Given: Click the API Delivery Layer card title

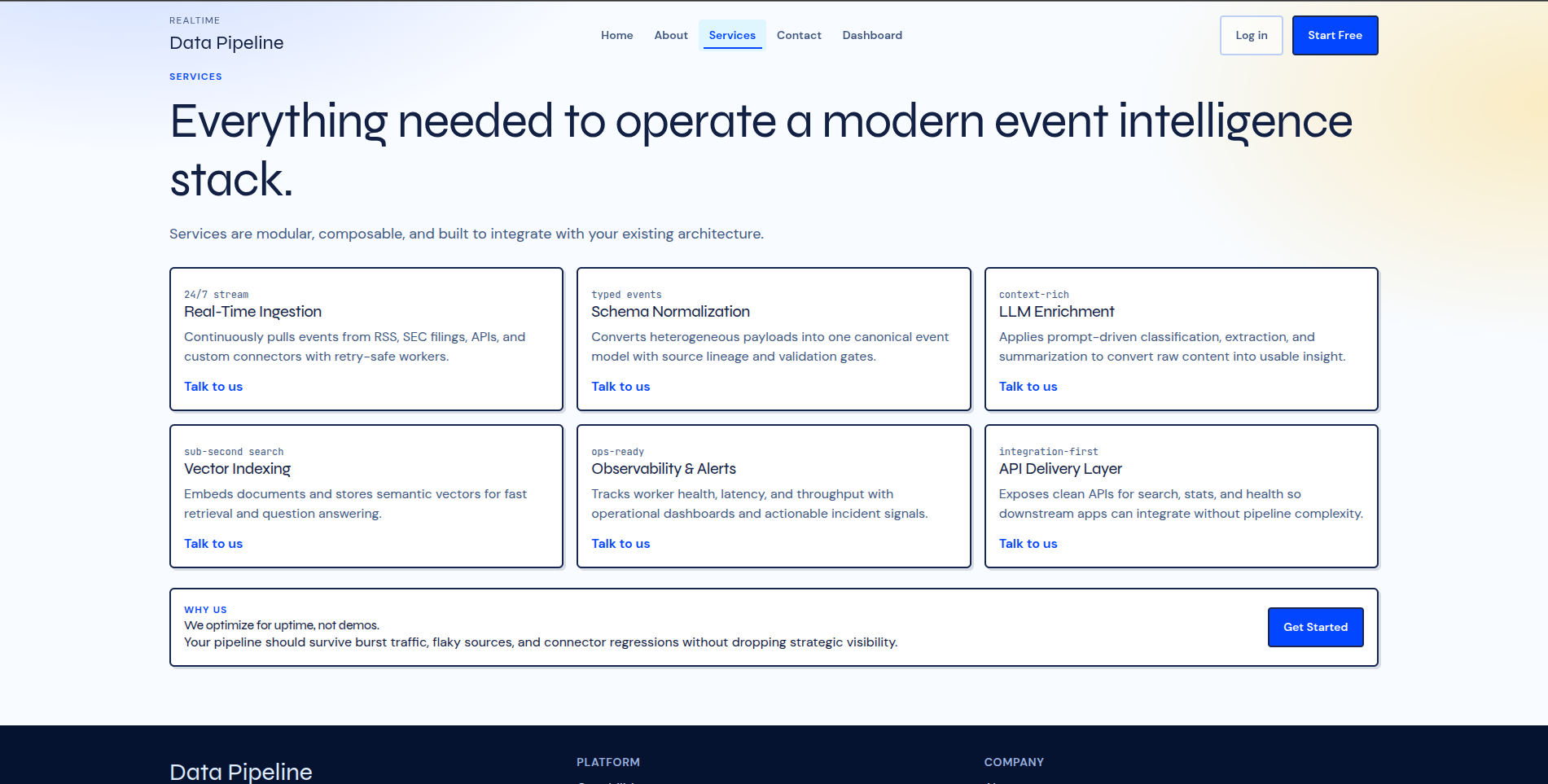Looking at the screenshot, I should click(x=1060, y=469).
